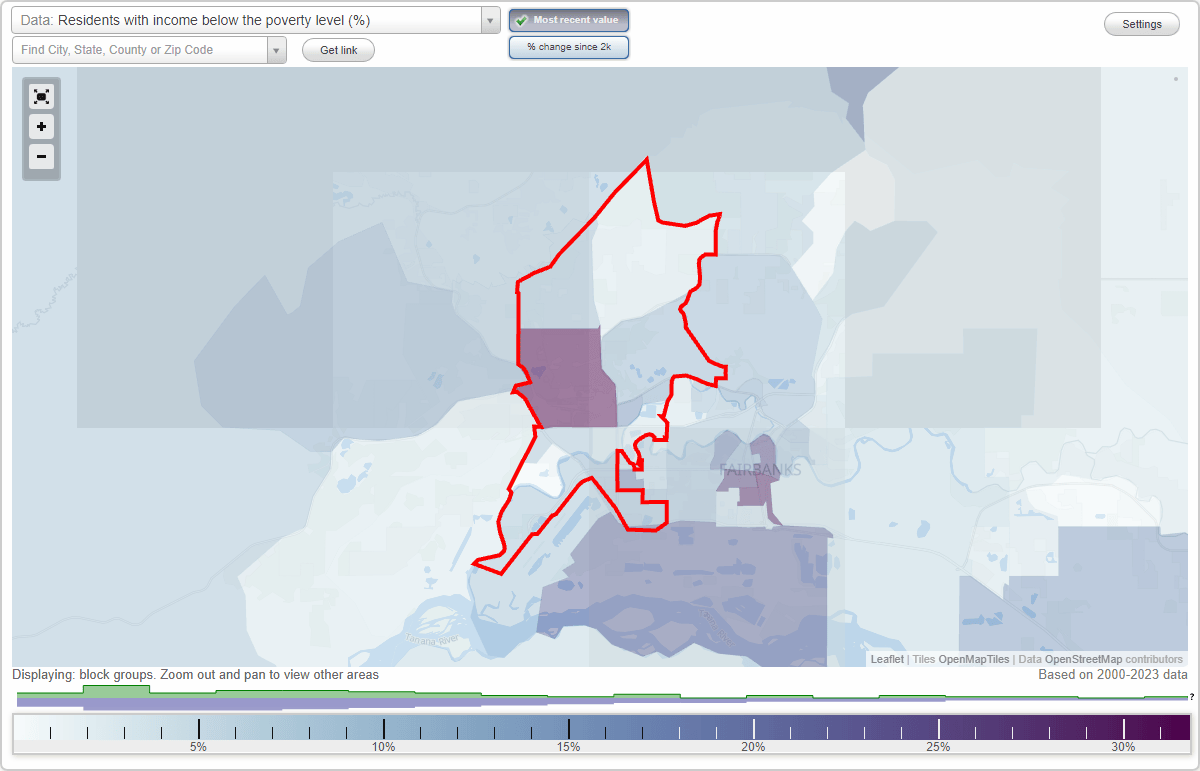Open the Leaflet attribution link
This screenshot has width=1200, height=771.
coord(887,659)
